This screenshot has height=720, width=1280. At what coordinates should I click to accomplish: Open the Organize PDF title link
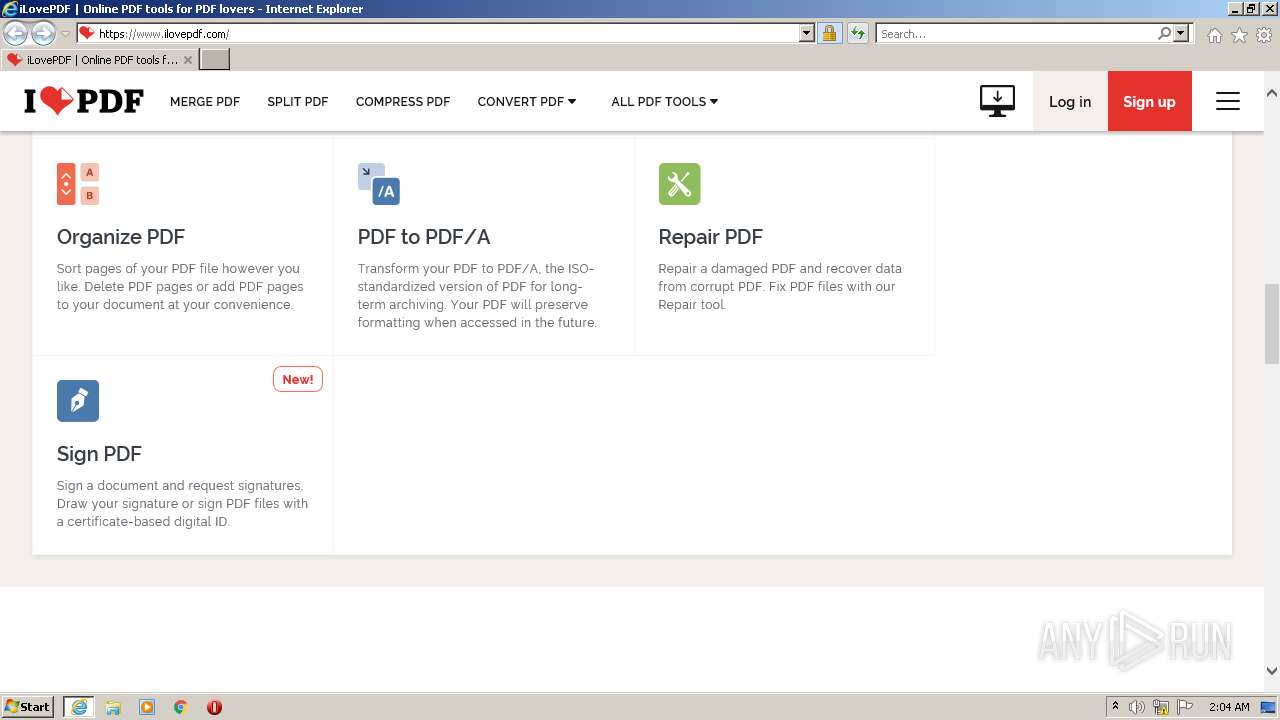(x=121, y=237)
